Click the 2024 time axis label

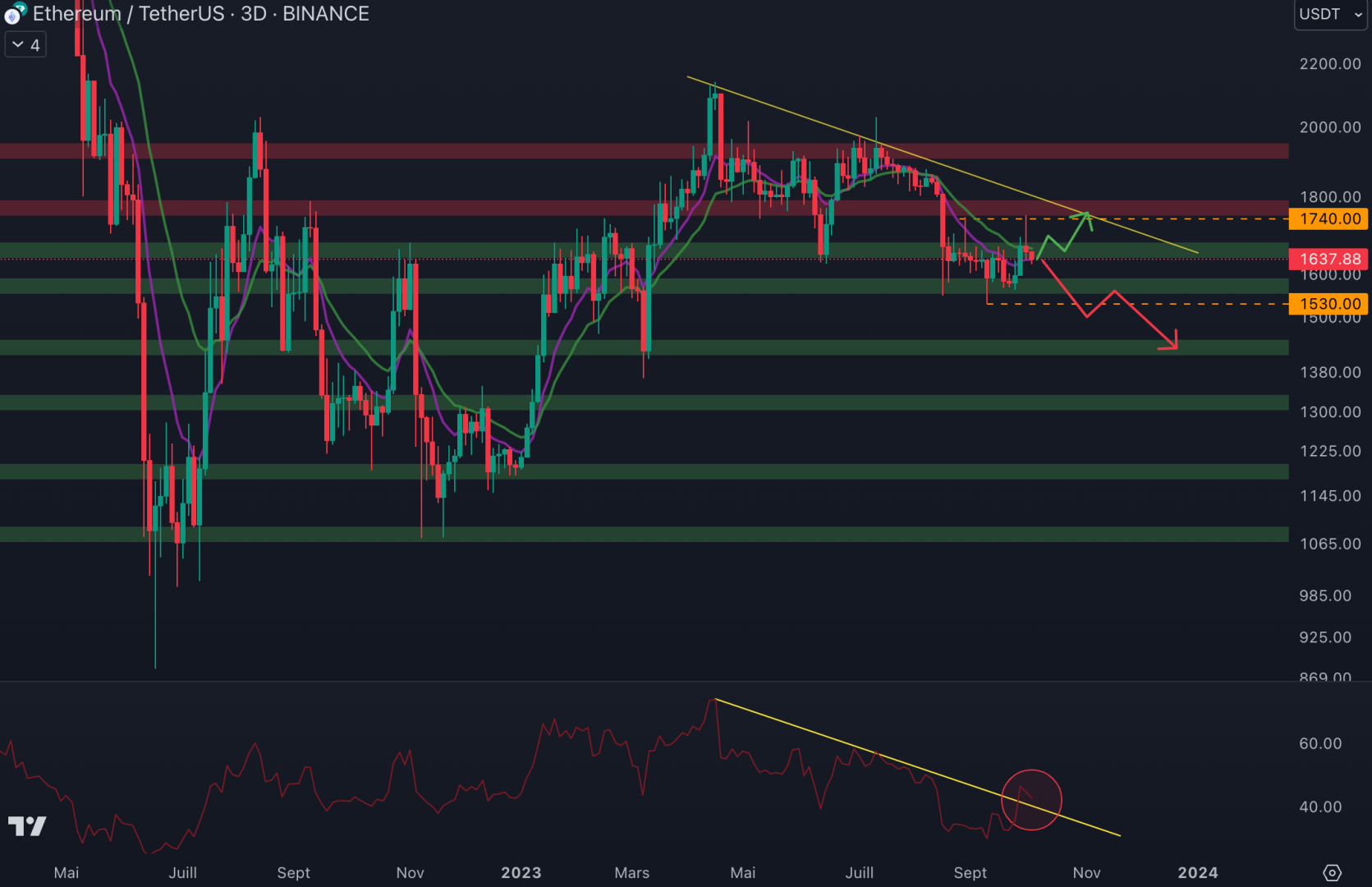pos(1198,873)
